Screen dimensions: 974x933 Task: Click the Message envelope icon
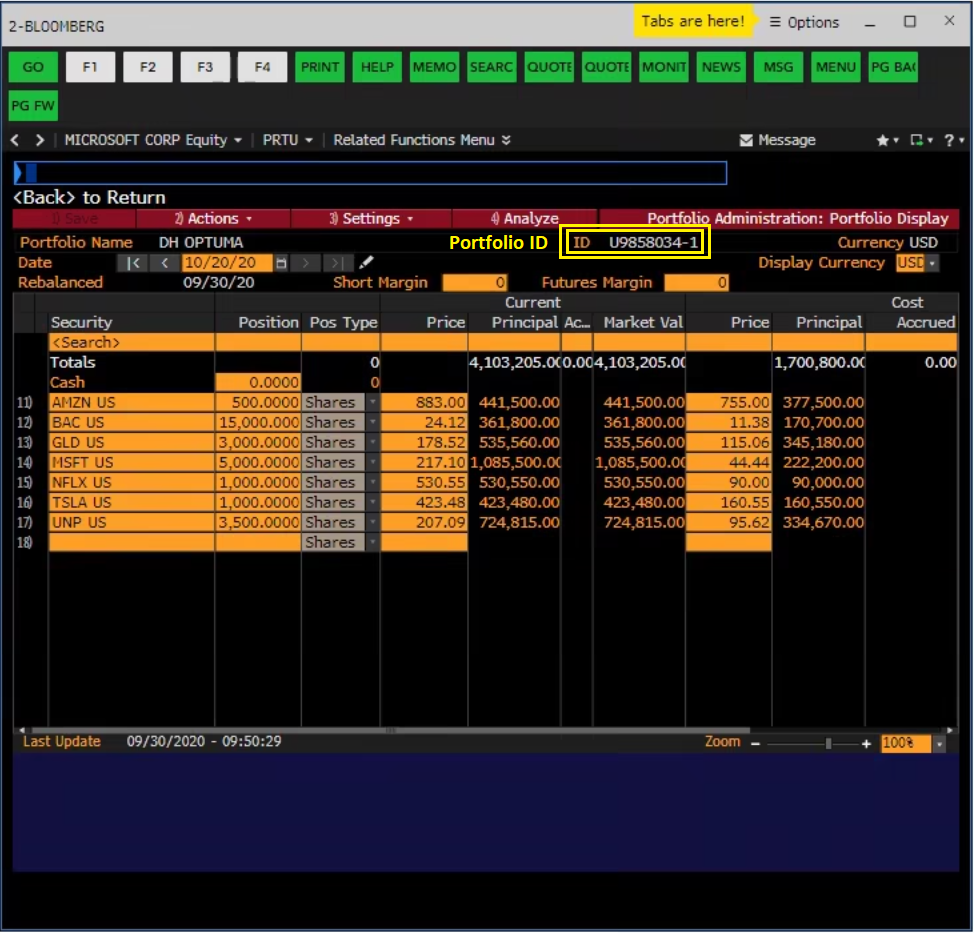pos(746,140)
